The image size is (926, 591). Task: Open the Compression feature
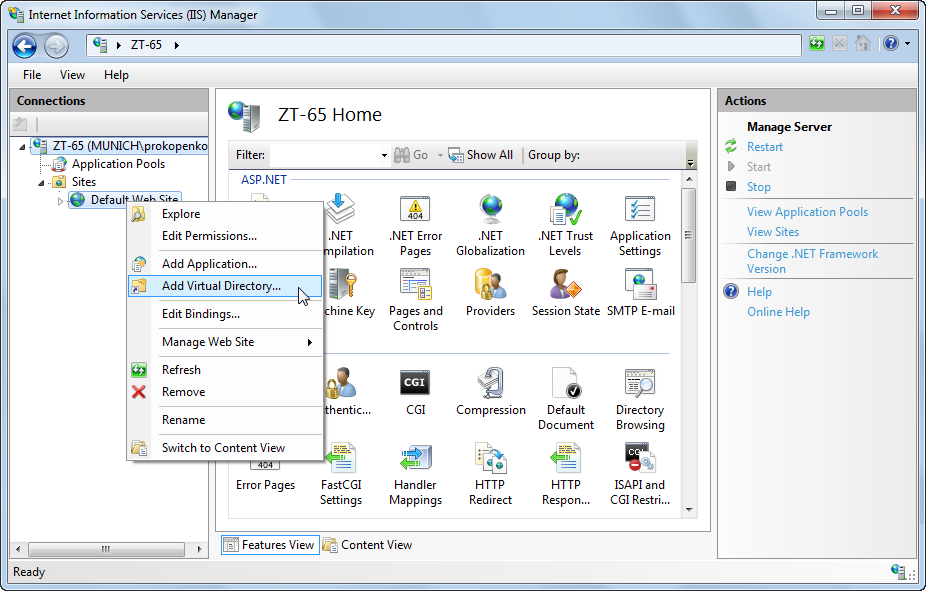click(x=491, y=392)
